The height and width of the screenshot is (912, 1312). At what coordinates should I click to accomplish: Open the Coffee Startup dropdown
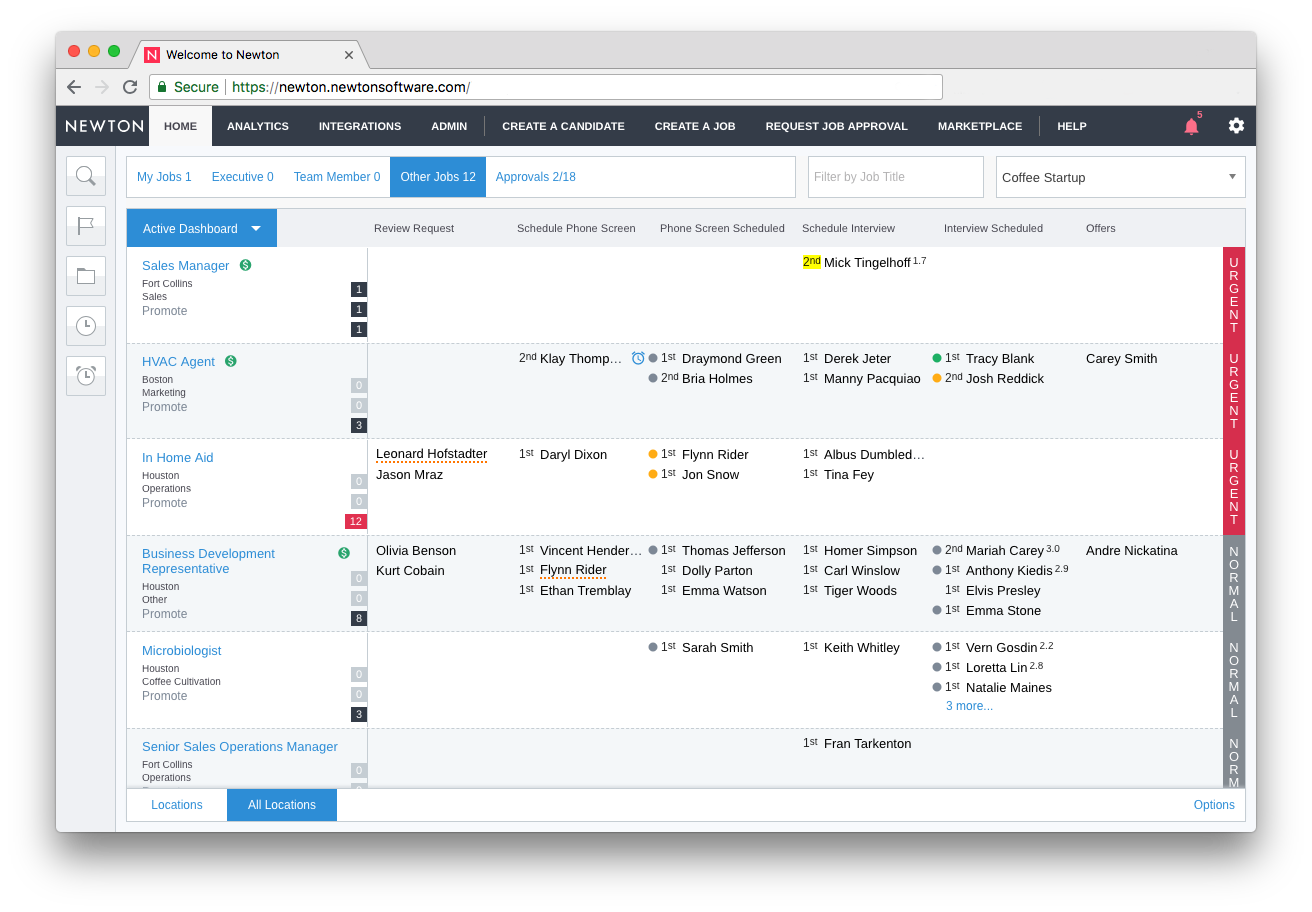(1120, 177)
